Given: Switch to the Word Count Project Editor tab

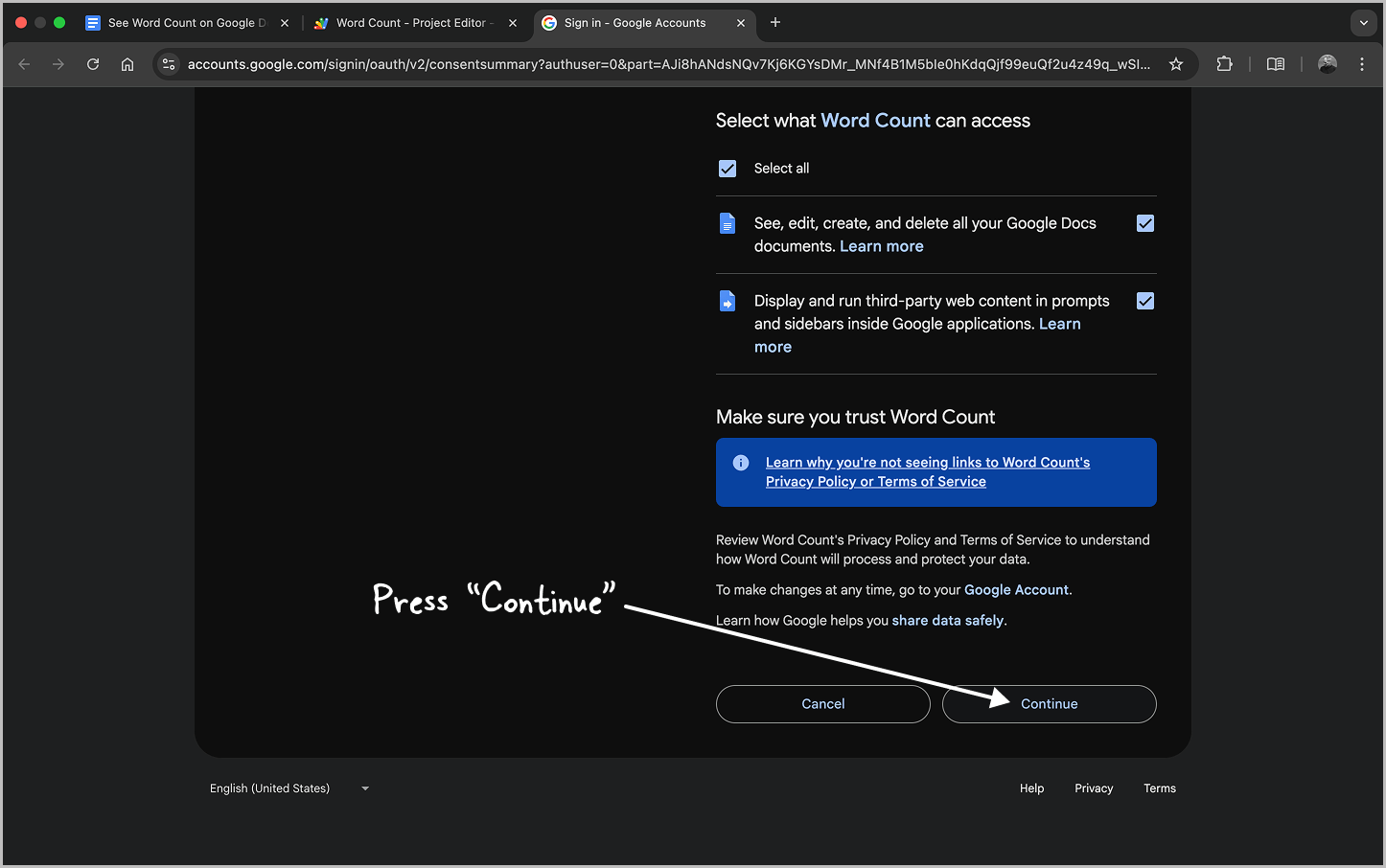Looking at the screenshot, I should tap(412, 21).
